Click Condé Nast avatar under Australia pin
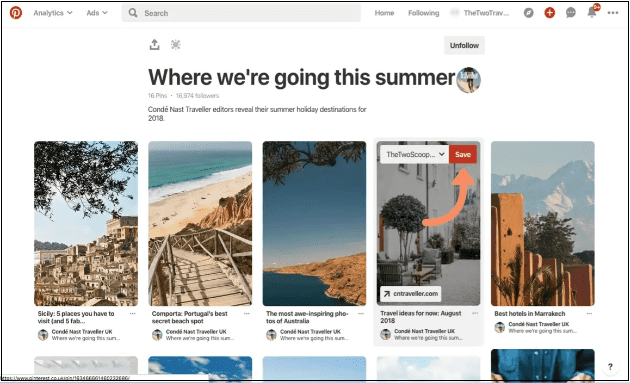630x383 pixels. (271, 335)
